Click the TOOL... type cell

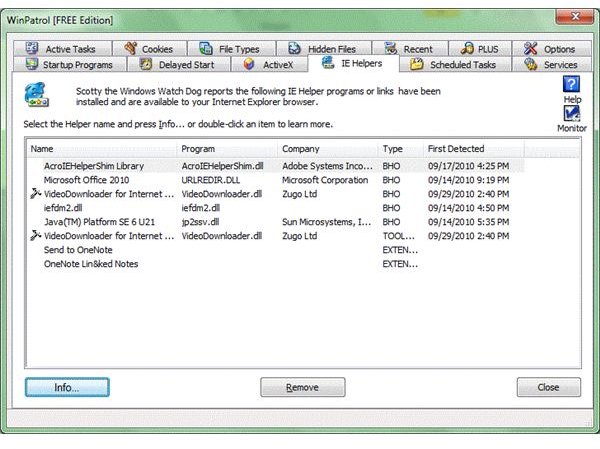pos(399,236)
